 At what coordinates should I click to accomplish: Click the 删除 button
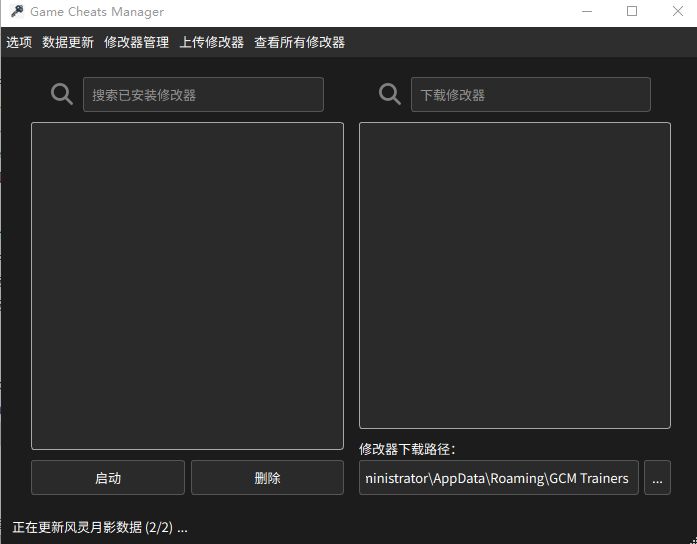[267, 478]
